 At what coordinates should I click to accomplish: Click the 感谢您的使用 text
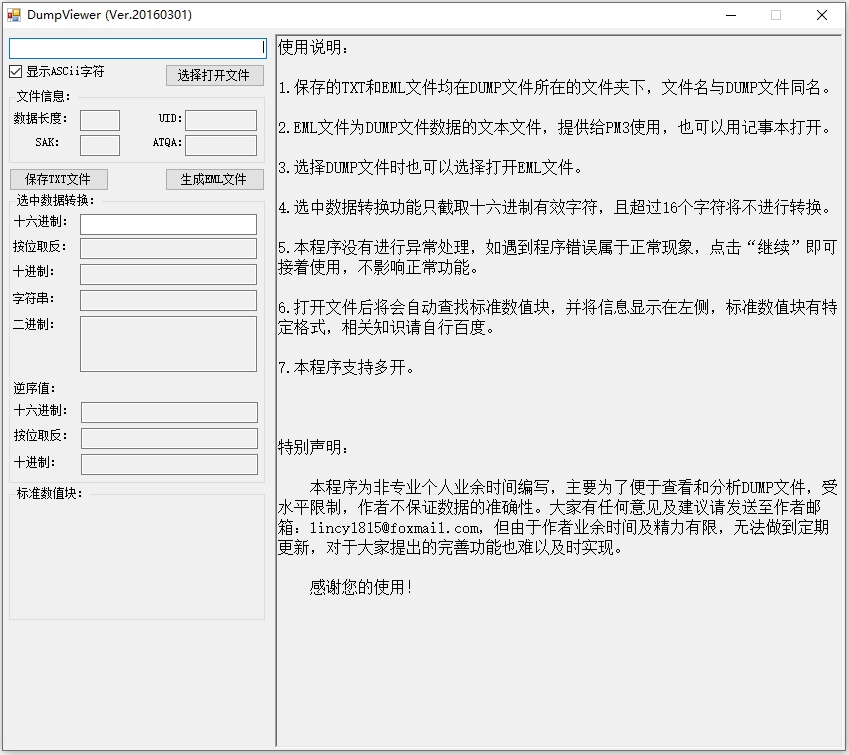pyautogui.click(x=361, y=587)
